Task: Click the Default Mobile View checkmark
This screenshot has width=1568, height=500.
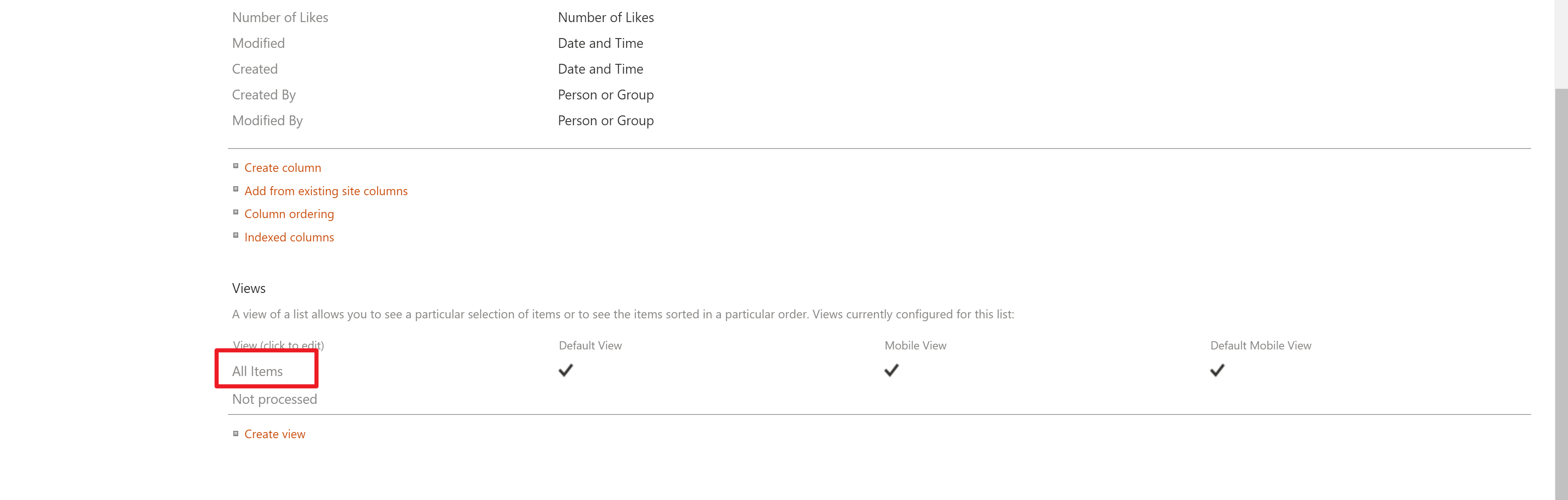Action: click(x=1217, y=370)
